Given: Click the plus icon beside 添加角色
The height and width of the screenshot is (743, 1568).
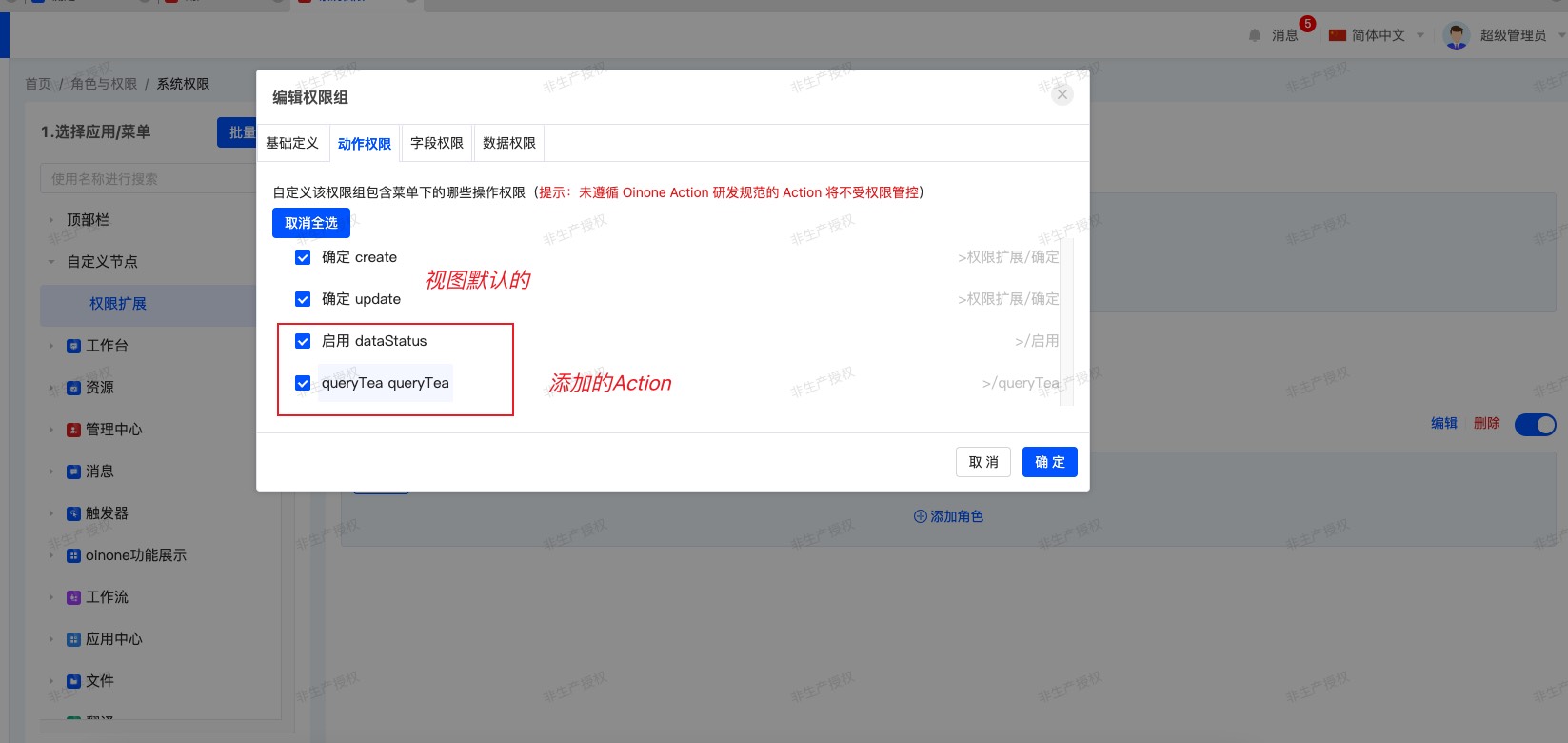Looking at the screenshot, I should 920,516.
